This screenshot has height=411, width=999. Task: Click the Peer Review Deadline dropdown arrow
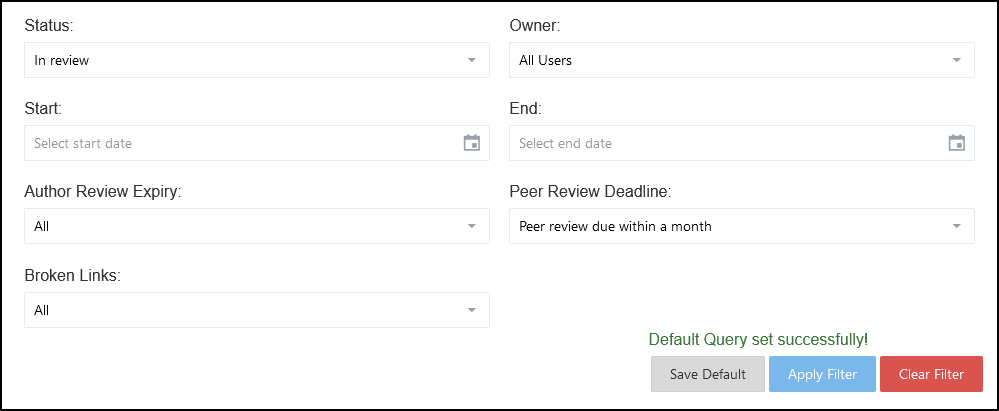(x=957, y=226)
